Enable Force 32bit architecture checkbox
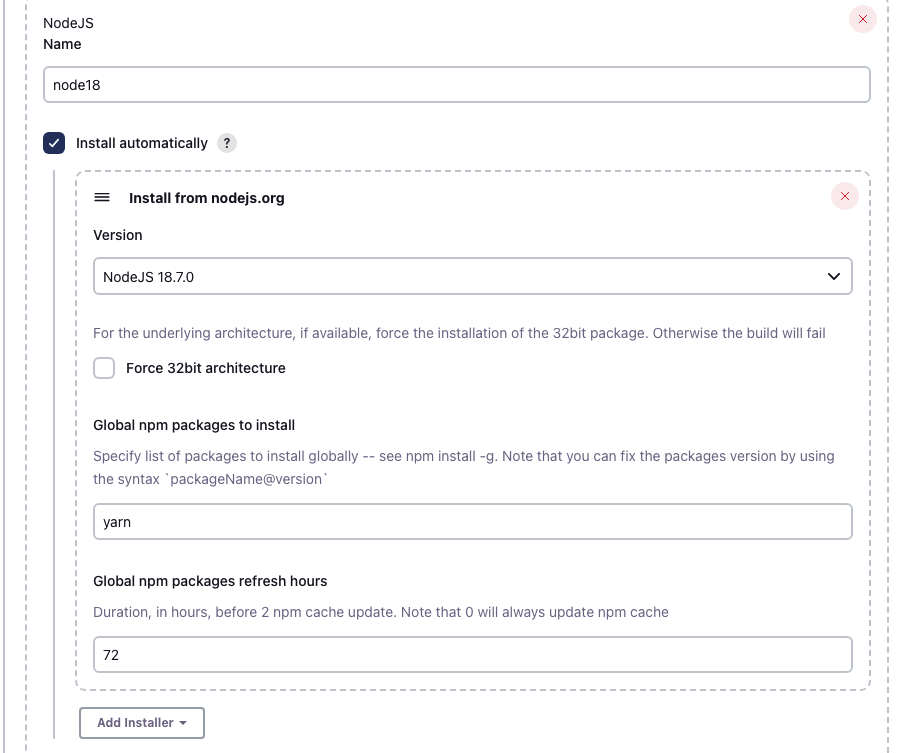This screenshot has height=753, width=897. coord(104,368)
